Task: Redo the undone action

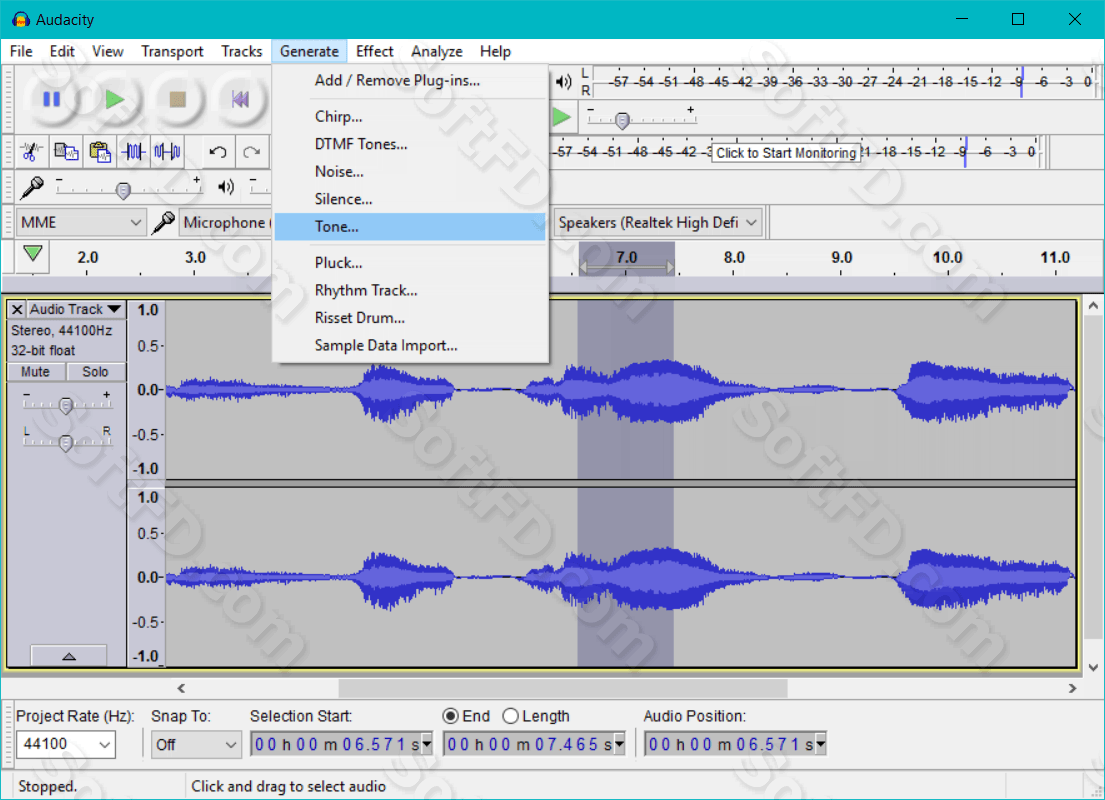Action: click(252, 152)
